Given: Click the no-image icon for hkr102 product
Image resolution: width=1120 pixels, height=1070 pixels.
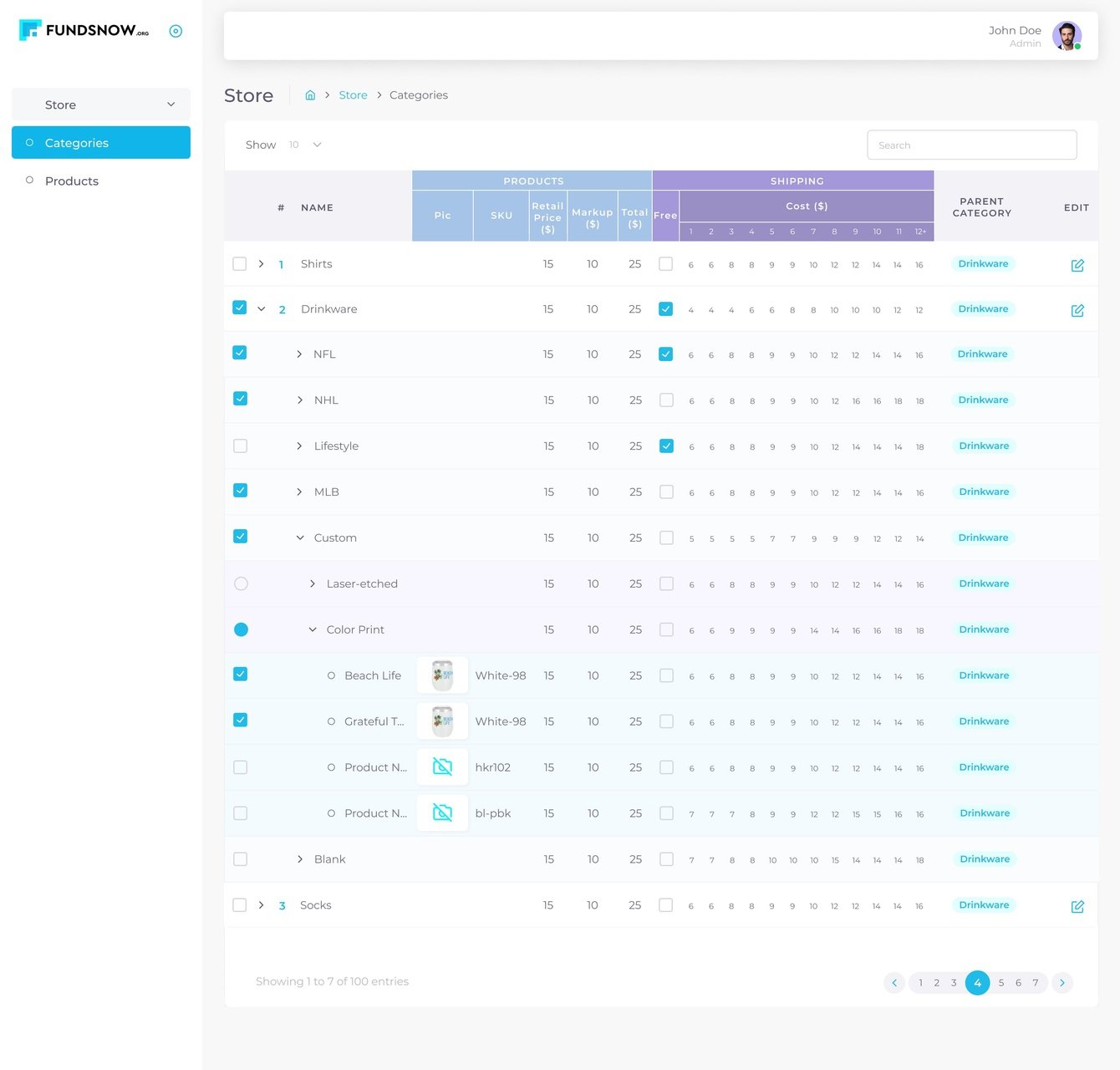Looking at the screenshot, I should click(x=442, y=767).
